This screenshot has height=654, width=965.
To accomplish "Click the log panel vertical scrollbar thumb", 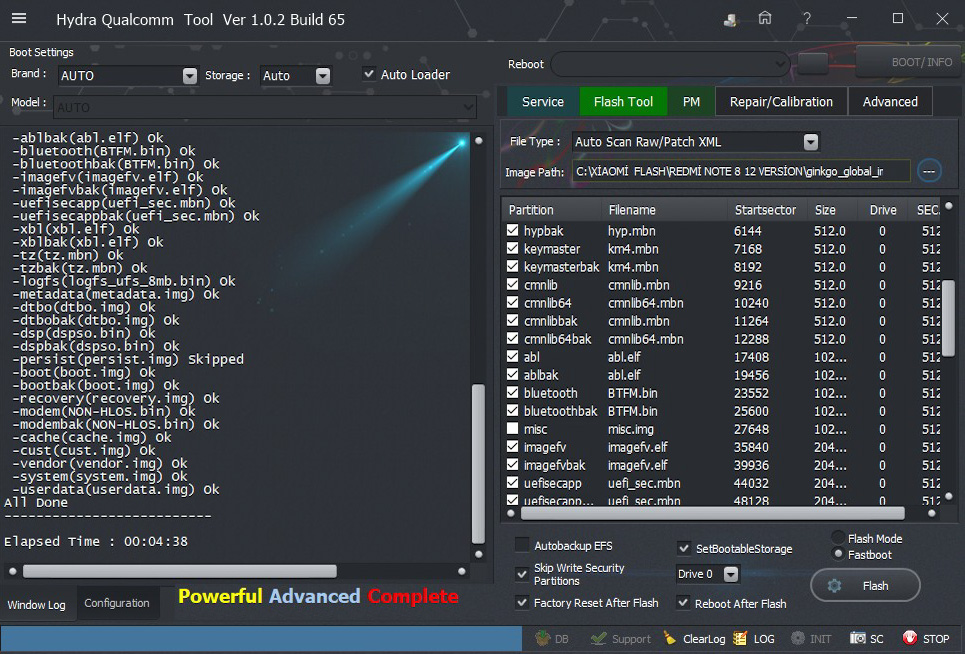I will [x=478, y=463].
